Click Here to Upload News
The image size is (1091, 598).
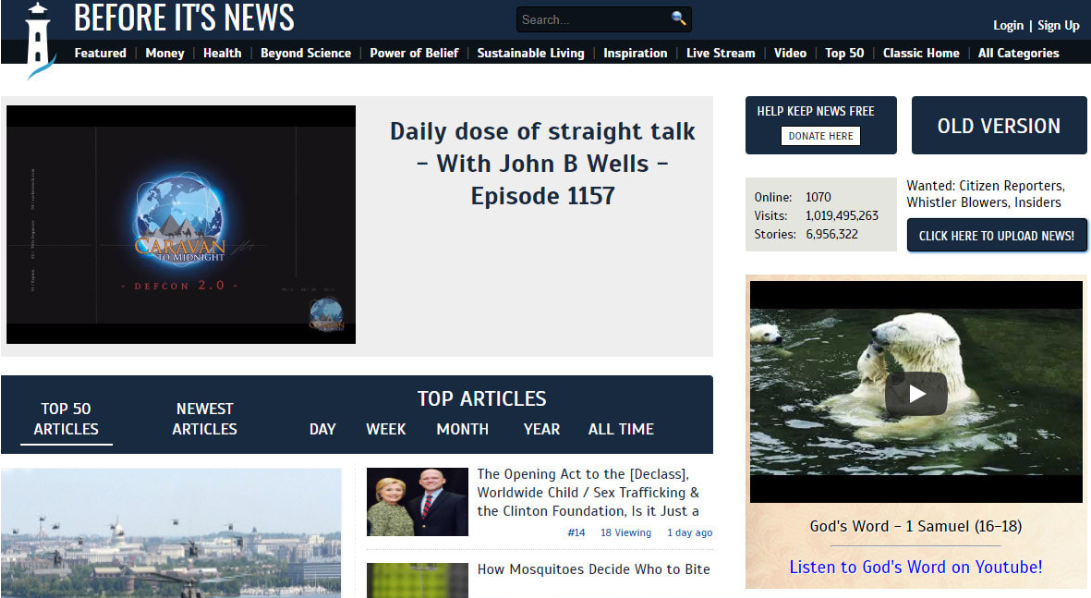(996, 234)
